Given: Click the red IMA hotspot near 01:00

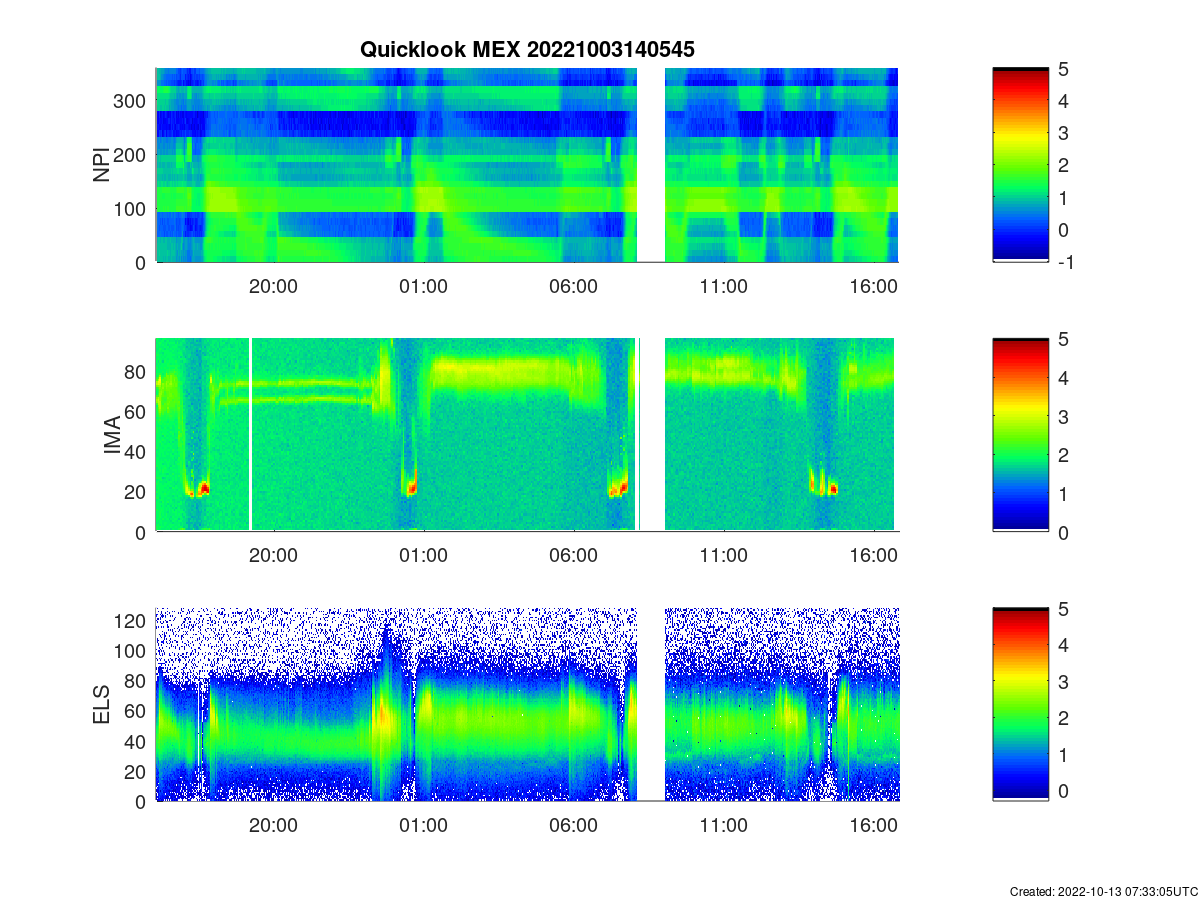Looking at the screenshot, I should tap(410, 488).
